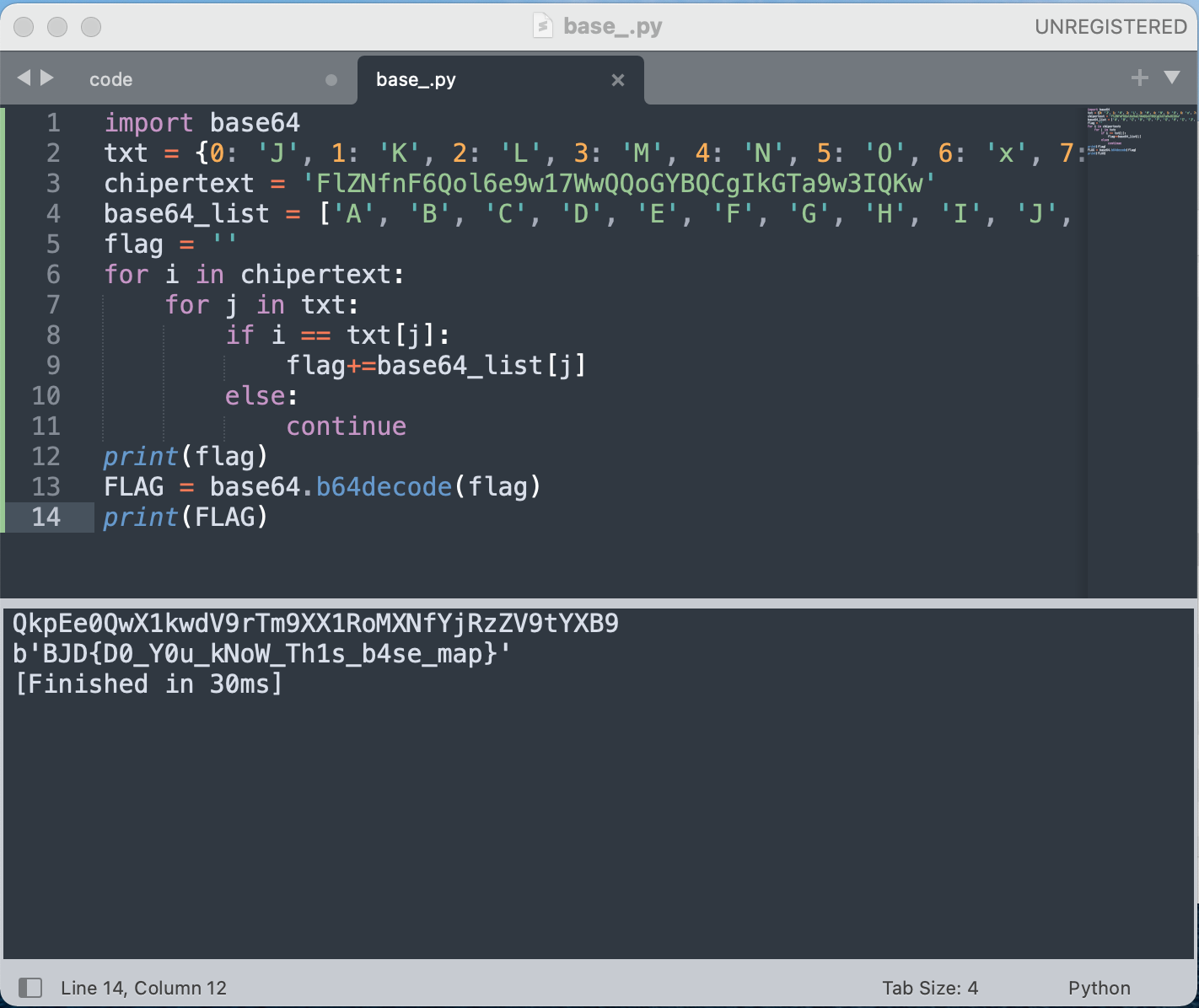Click the UNREGISTERED label
The image size is (1199, 1008).
pos(1110,27)
